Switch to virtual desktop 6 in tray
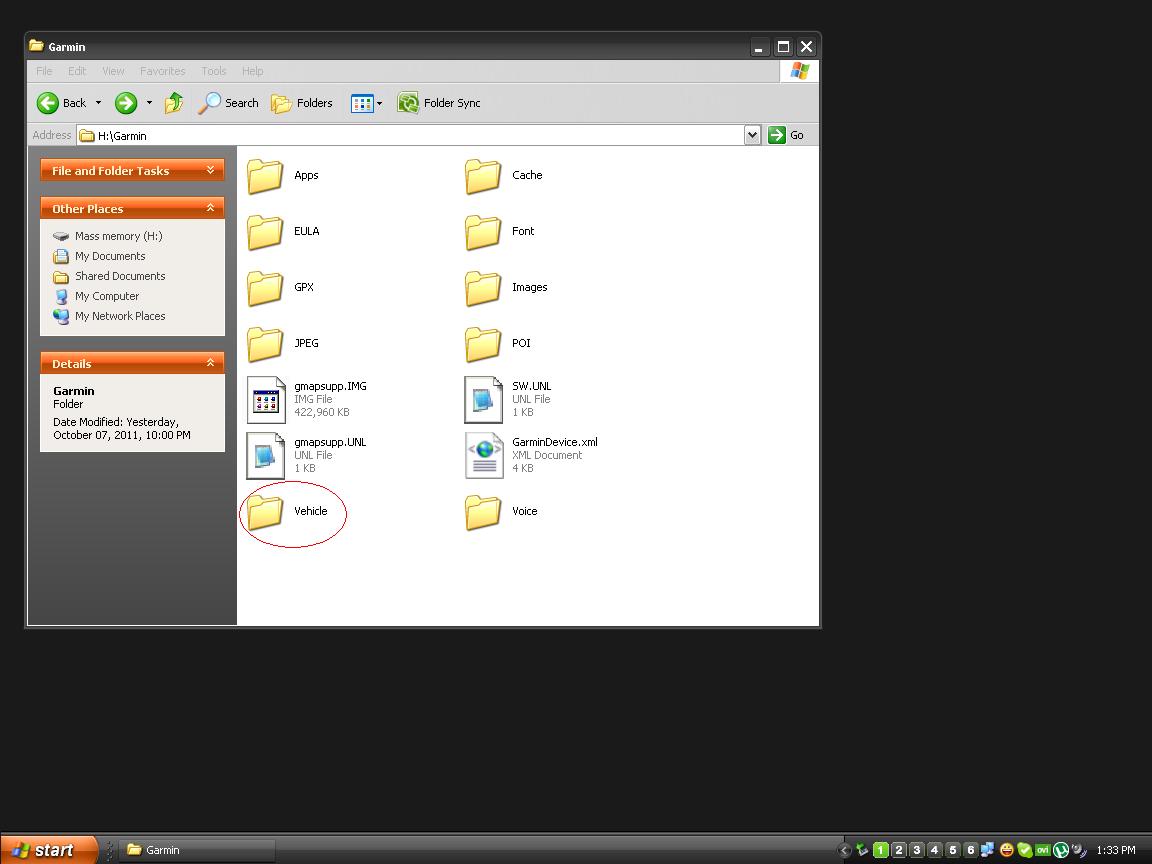The width and height of the screenshot is (1152, 864). coord(971,850)
